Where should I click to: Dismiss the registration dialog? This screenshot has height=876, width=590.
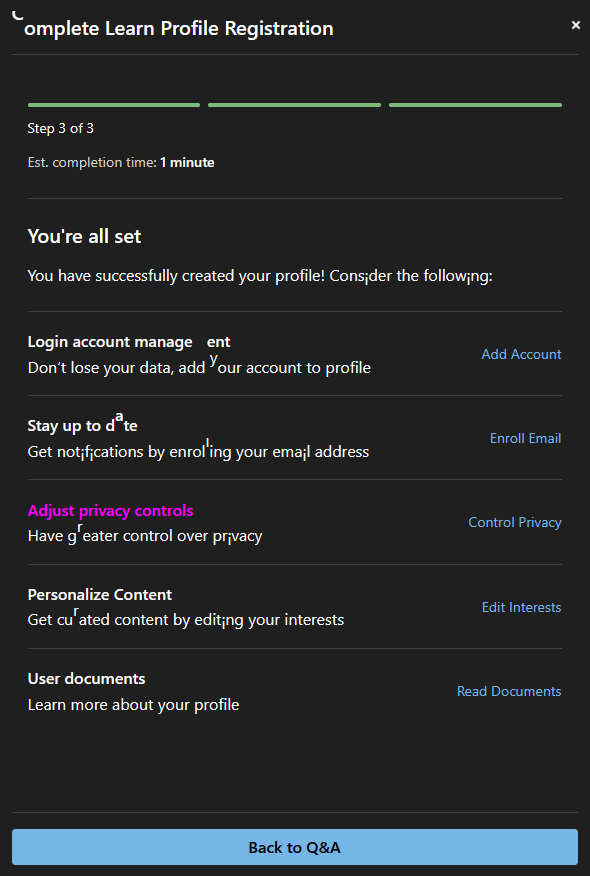pos(576,24)
